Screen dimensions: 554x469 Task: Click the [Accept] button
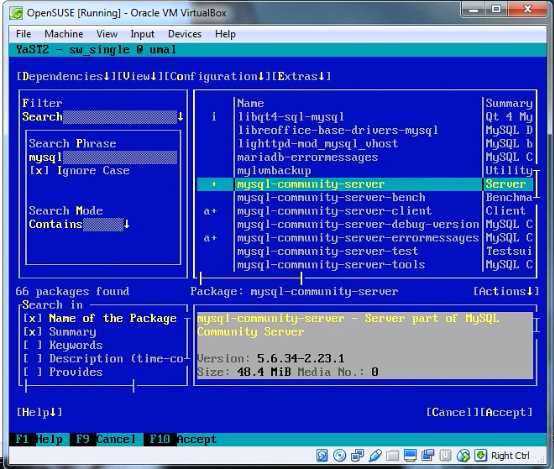[x=506, y=412]
